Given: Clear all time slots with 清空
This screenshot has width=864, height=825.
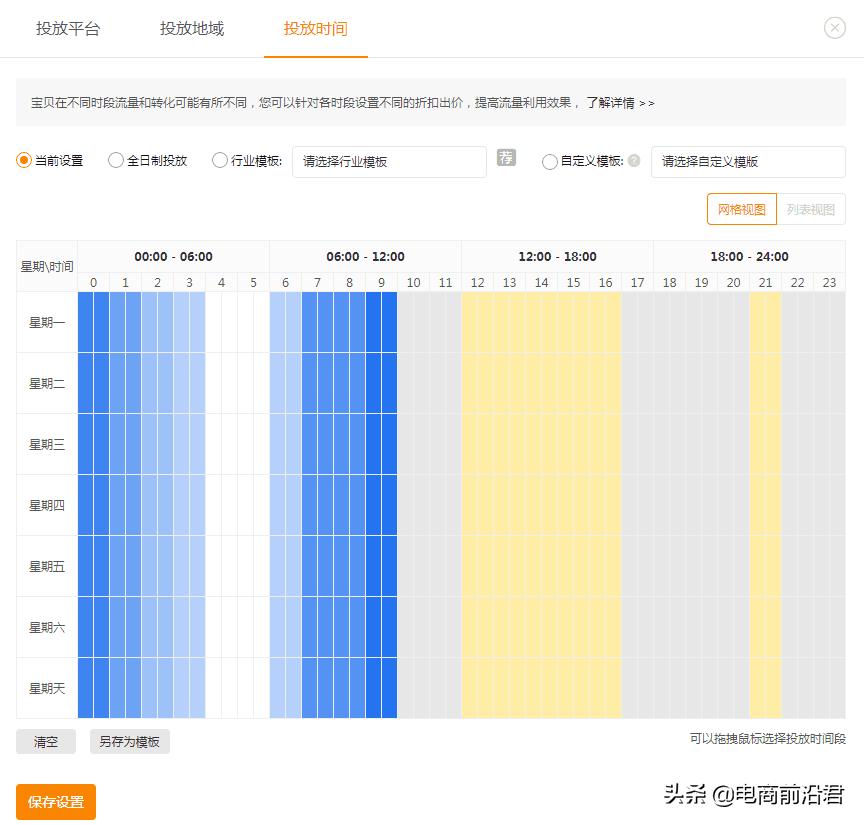Looking at the screenshot, I should tap(46, 742).
